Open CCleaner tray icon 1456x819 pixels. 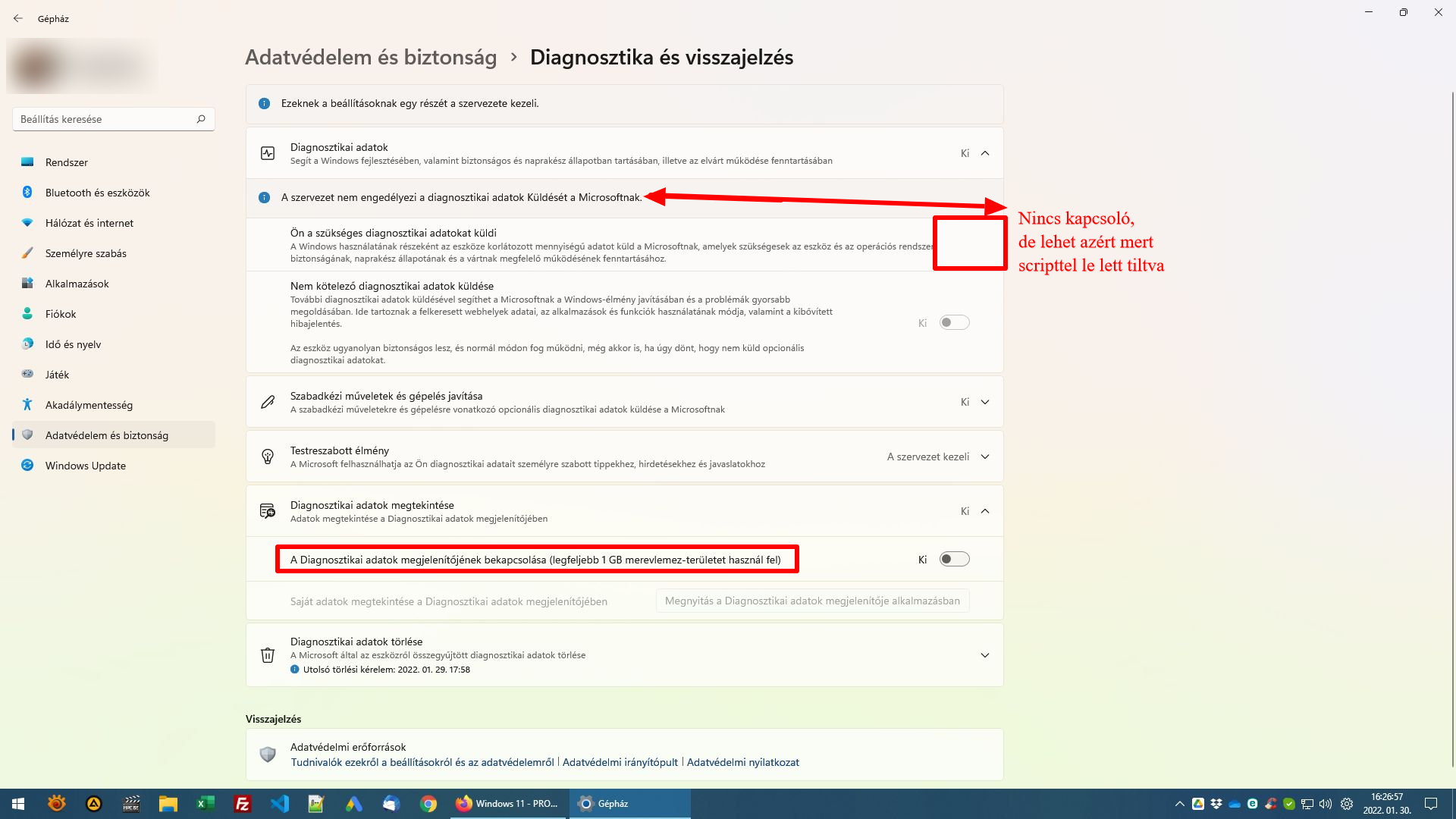(1271, 804)
